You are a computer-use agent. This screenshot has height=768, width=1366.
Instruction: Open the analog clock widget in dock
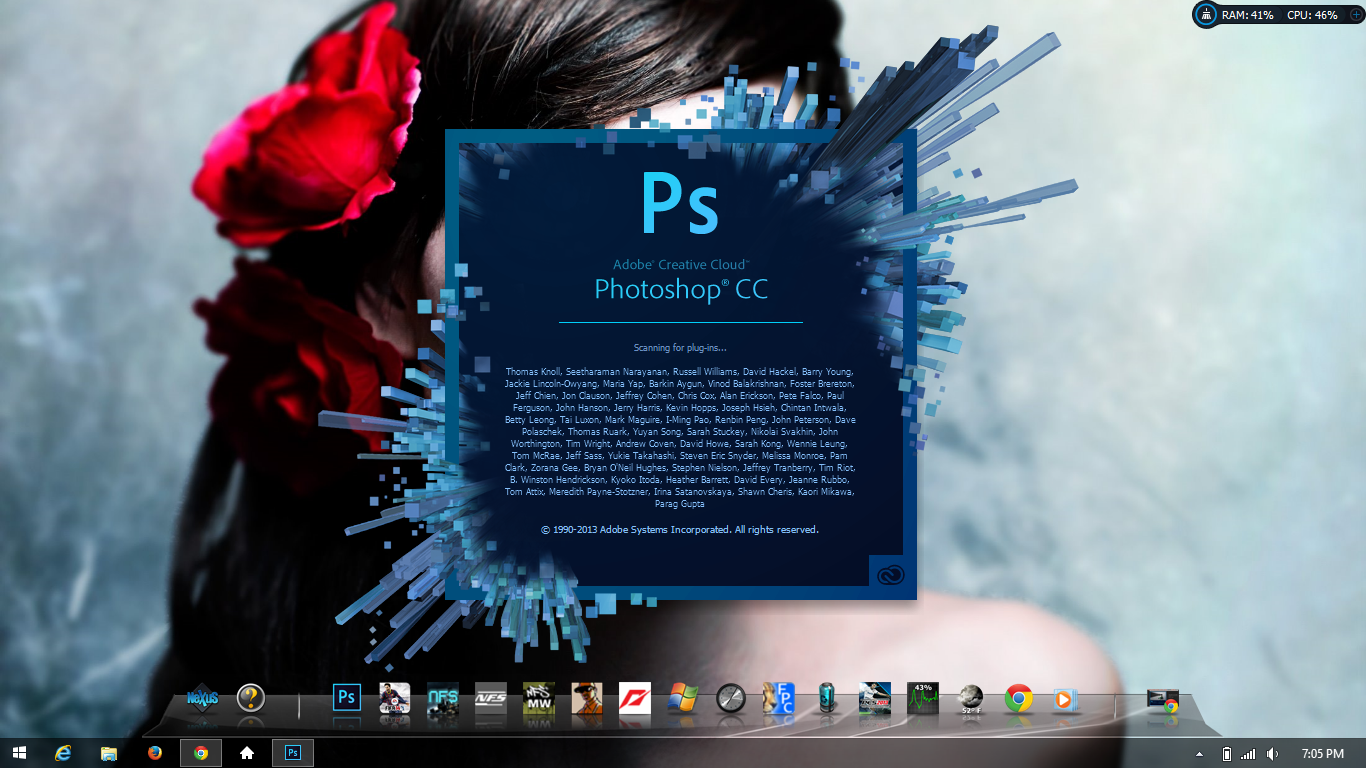coord(731,697)
